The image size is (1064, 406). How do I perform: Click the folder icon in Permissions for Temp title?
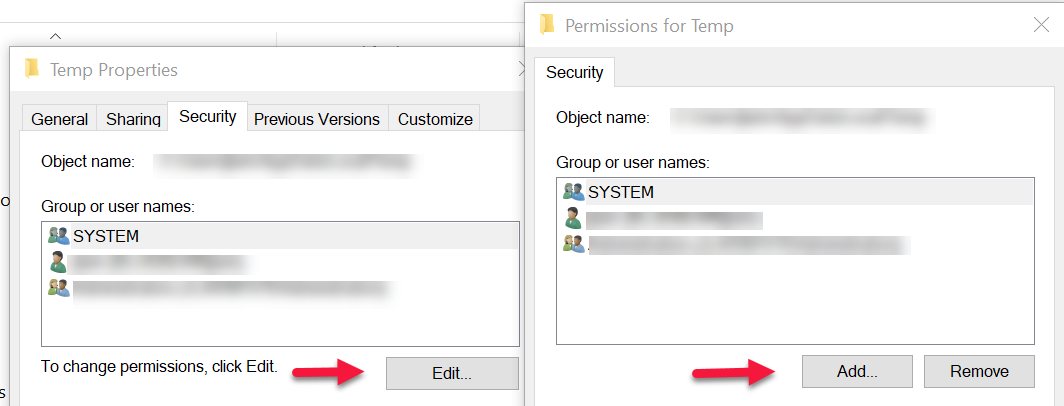(x=547, y=25)
